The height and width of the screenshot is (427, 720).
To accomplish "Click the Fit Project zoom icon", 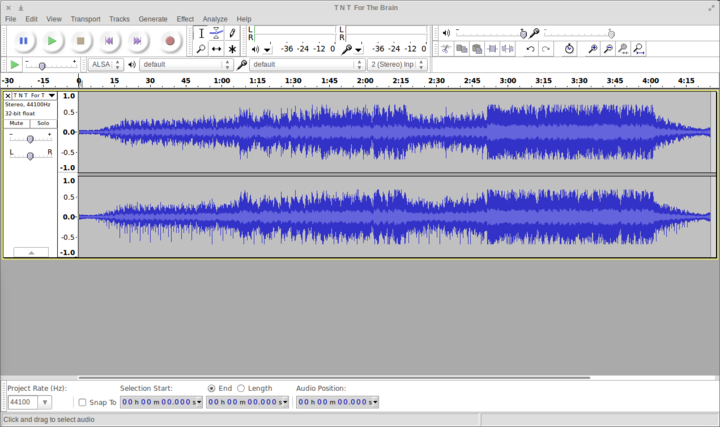I will coord(638,49).
